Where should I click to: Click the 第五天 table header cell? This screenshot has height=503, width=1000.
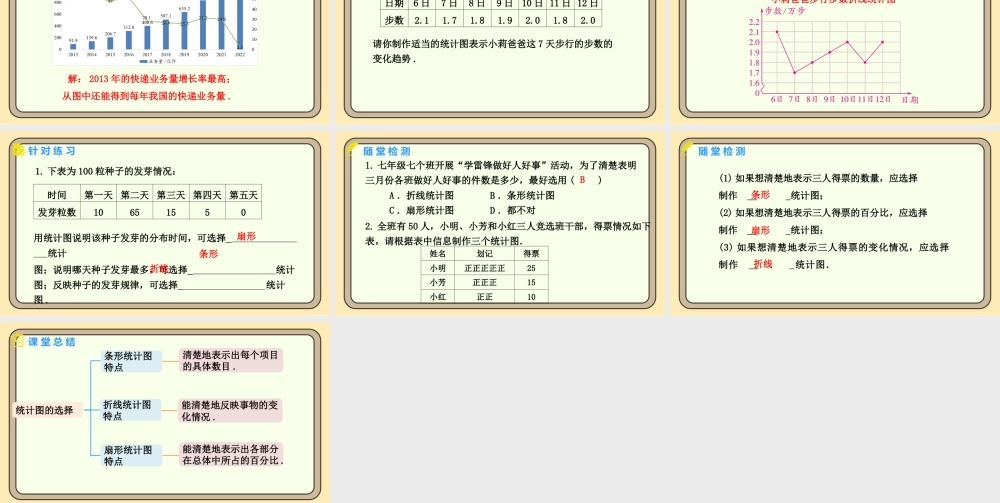tap(244, 194)
